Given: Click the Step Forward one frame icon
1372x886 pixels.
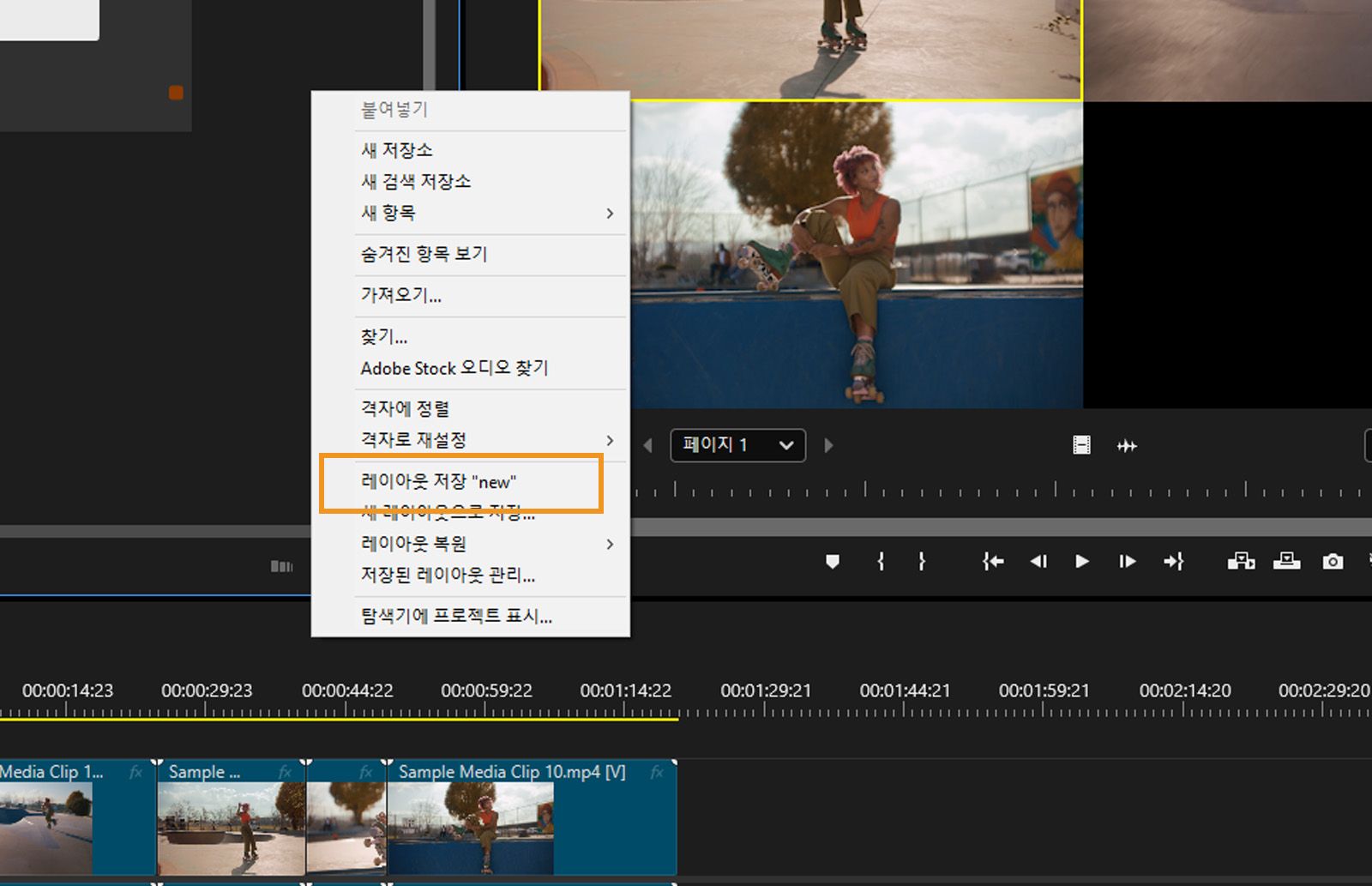Looking at the screenshot, I should [x=1126, y=562].
